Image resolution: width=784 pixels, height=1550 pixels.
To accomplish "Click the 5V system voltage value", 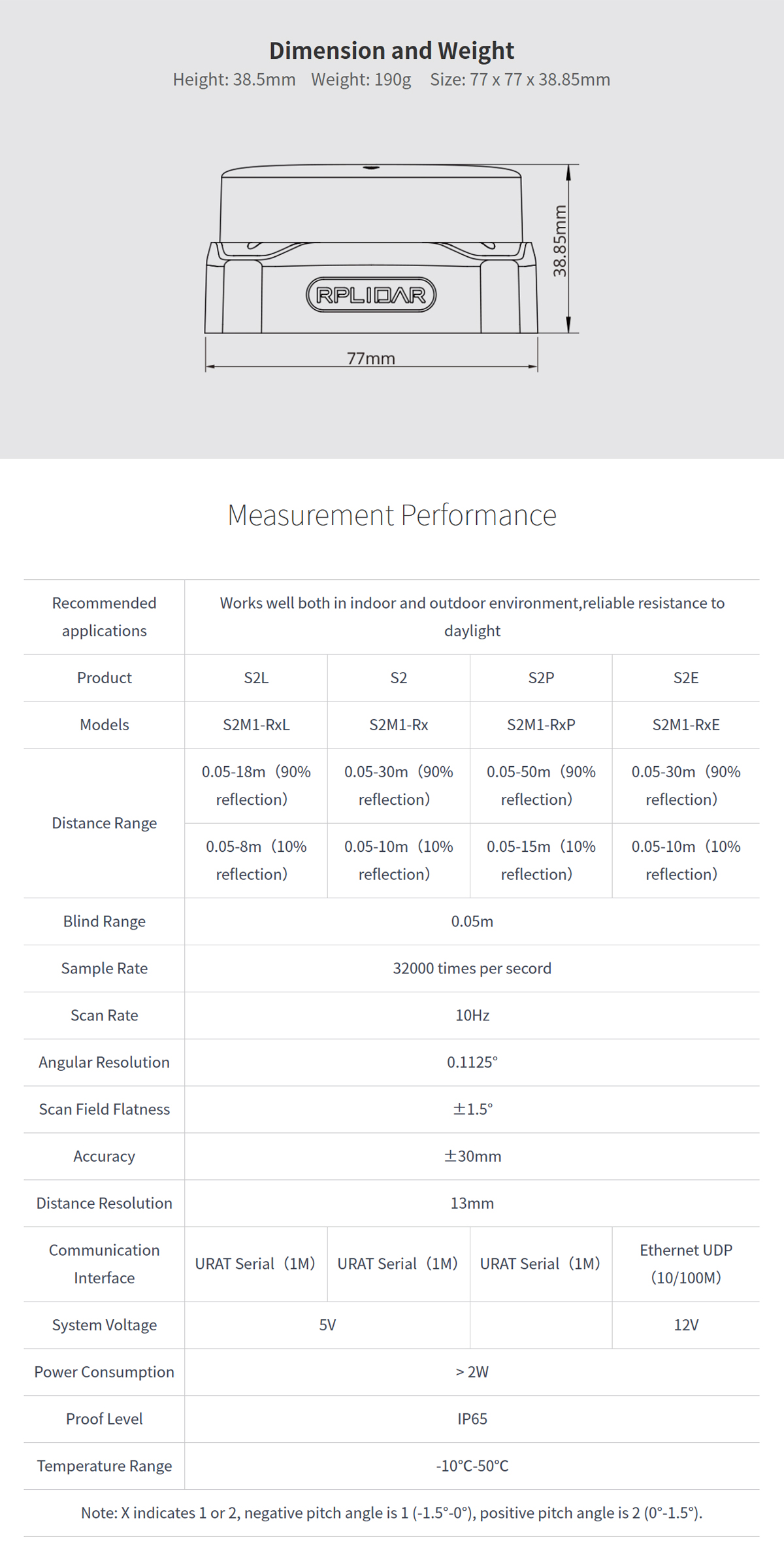I will tap(327, 1325).
